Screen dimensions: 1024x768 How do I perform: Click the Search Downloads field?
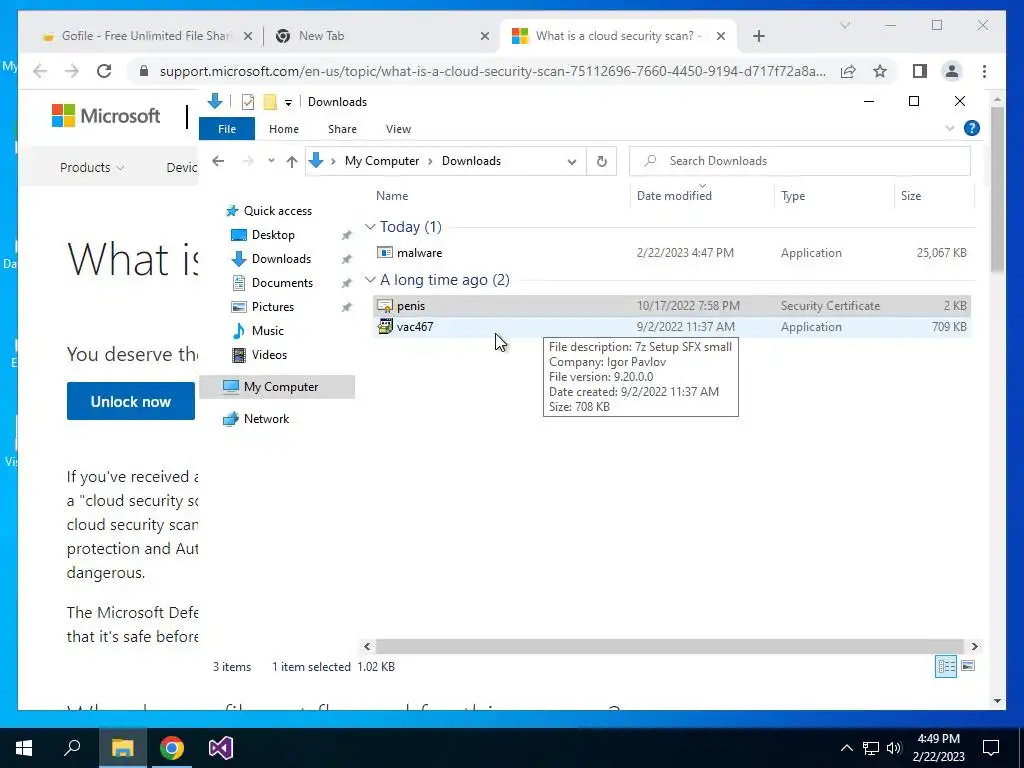click(x=800, y=161)
